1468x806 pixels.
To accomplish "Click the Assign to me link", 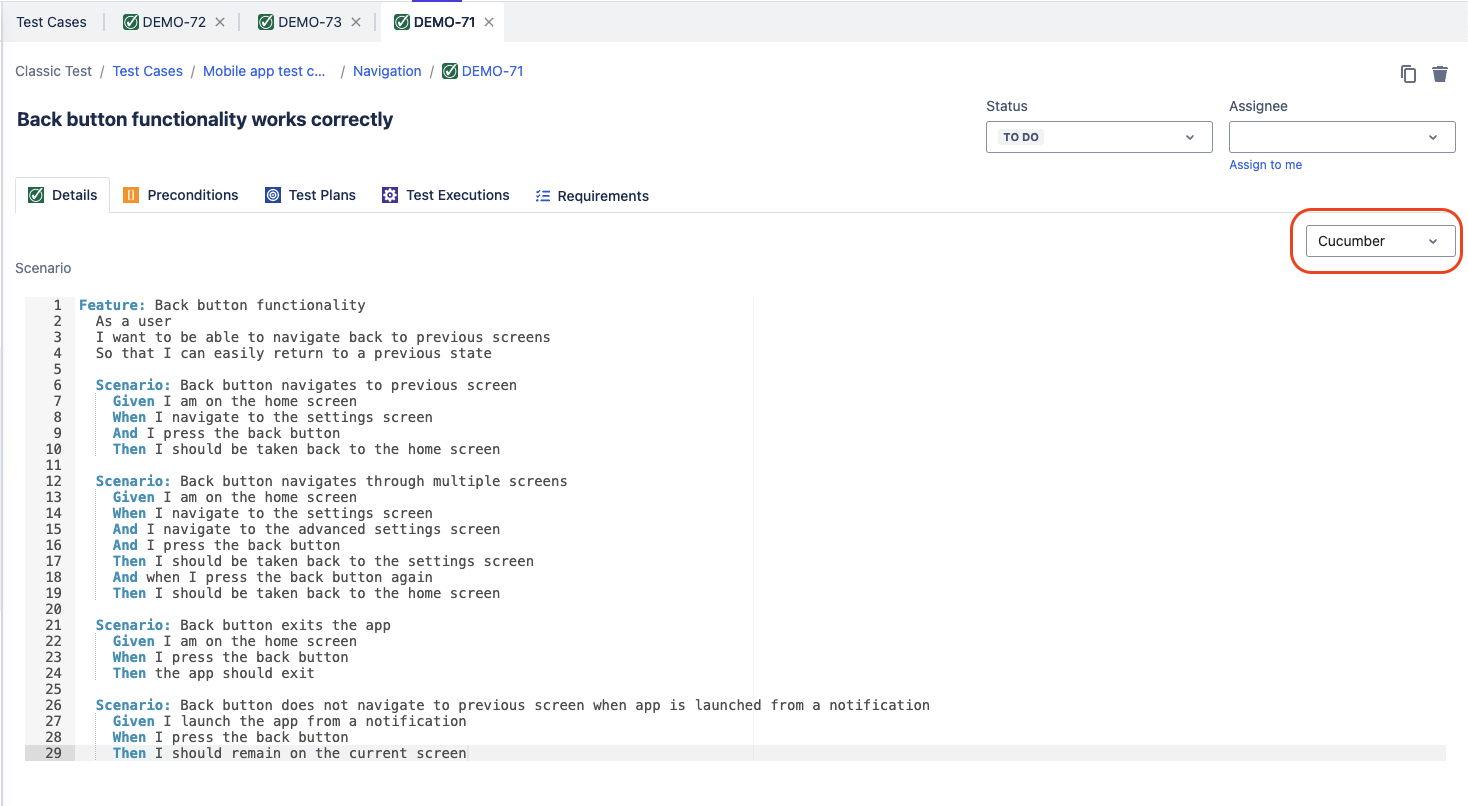I will pyautogui.click(x=1265, y=165).
